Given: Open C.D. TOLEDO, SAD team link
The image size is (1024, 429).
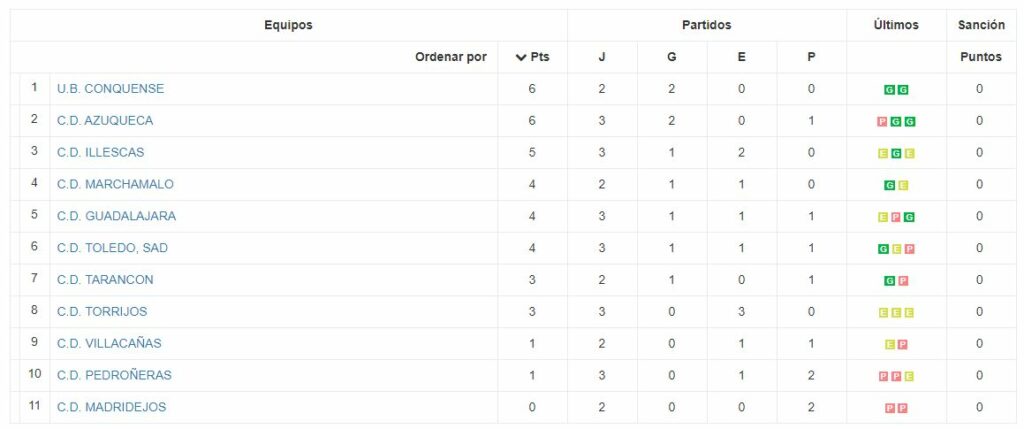Looking at the screenshot, I should [x=112, y=248].
